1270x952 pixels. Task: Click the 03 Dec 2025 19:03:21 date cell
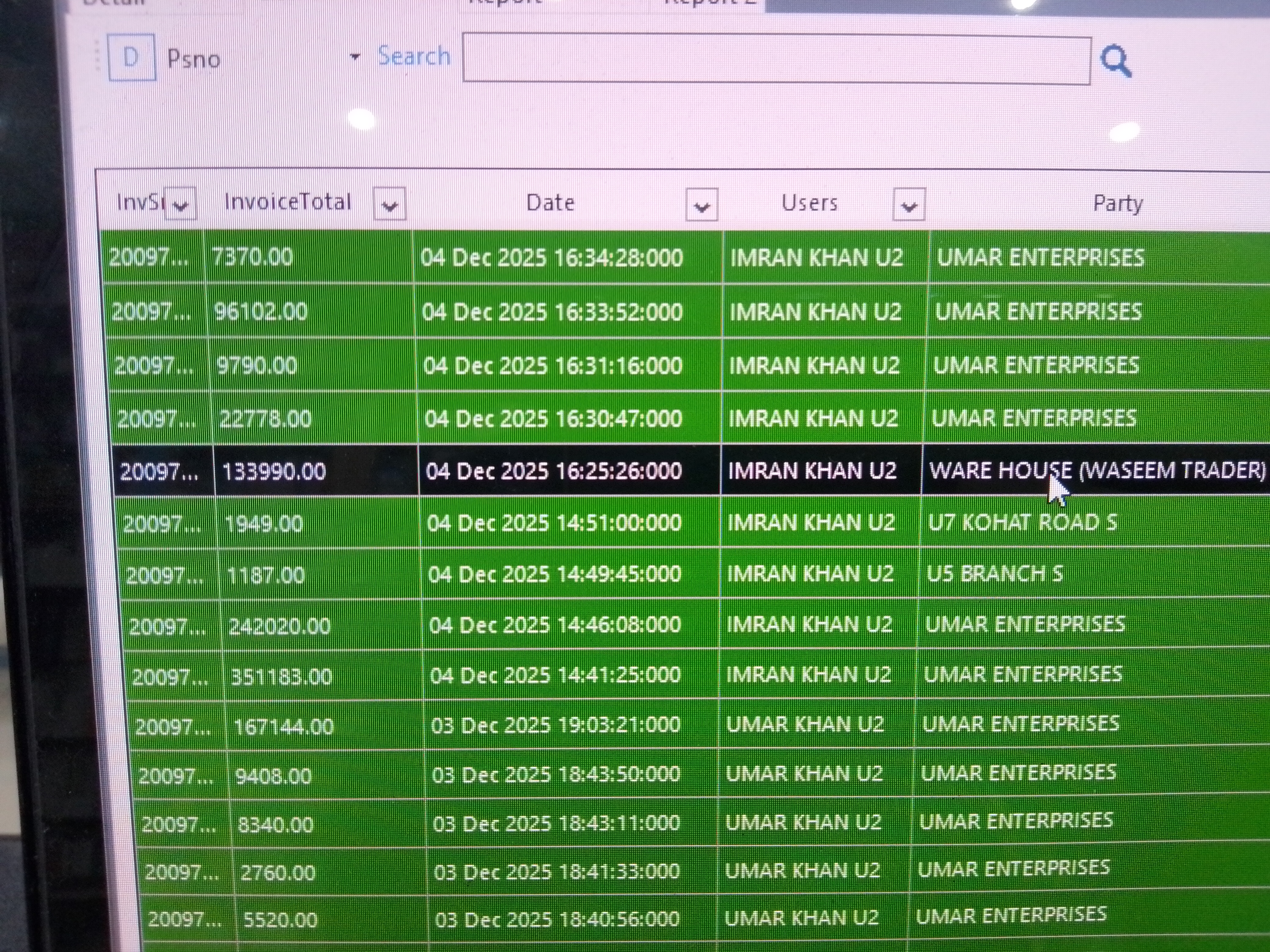pyautogui.click(x=555, y=725)
